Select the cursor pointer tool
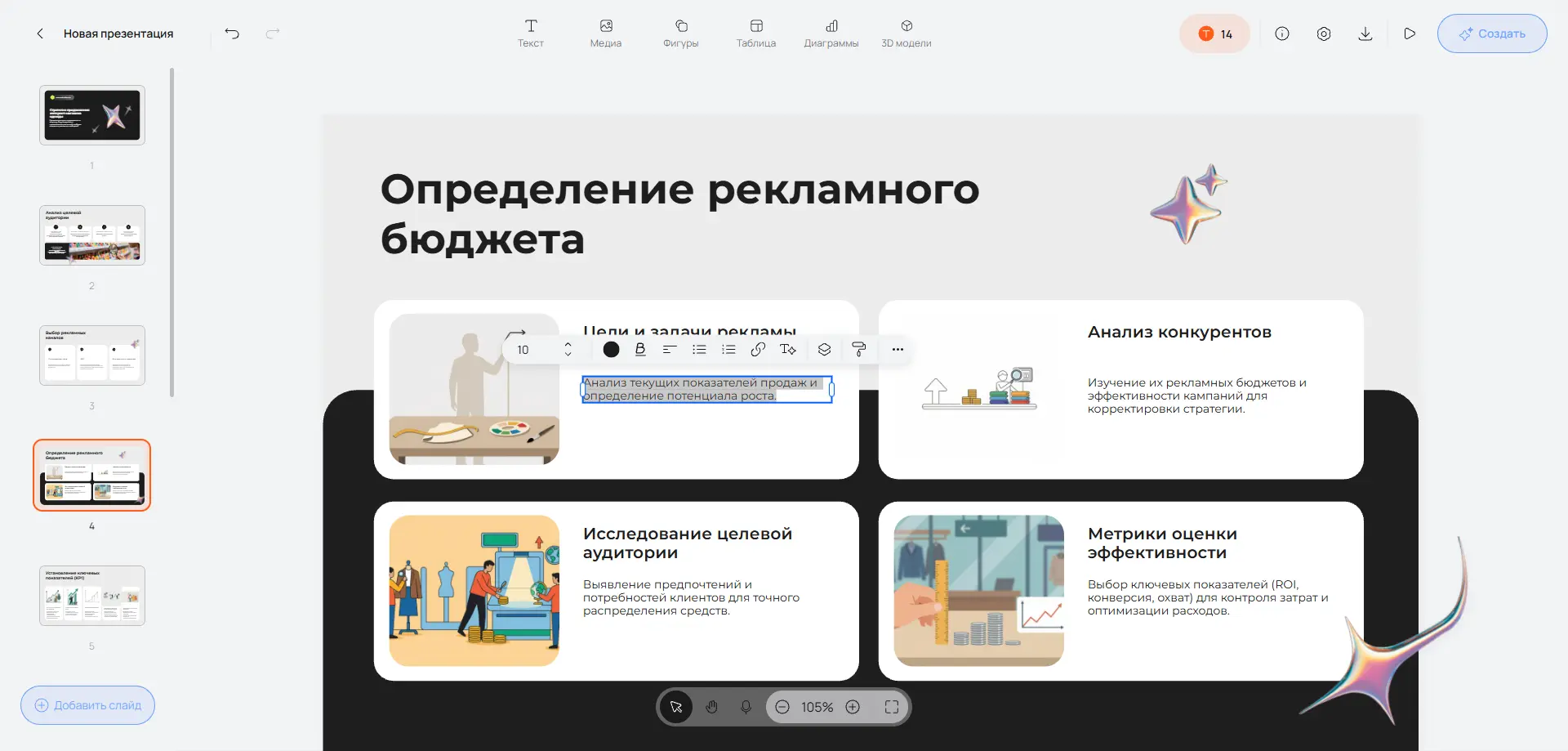 (x=676, y=707)
